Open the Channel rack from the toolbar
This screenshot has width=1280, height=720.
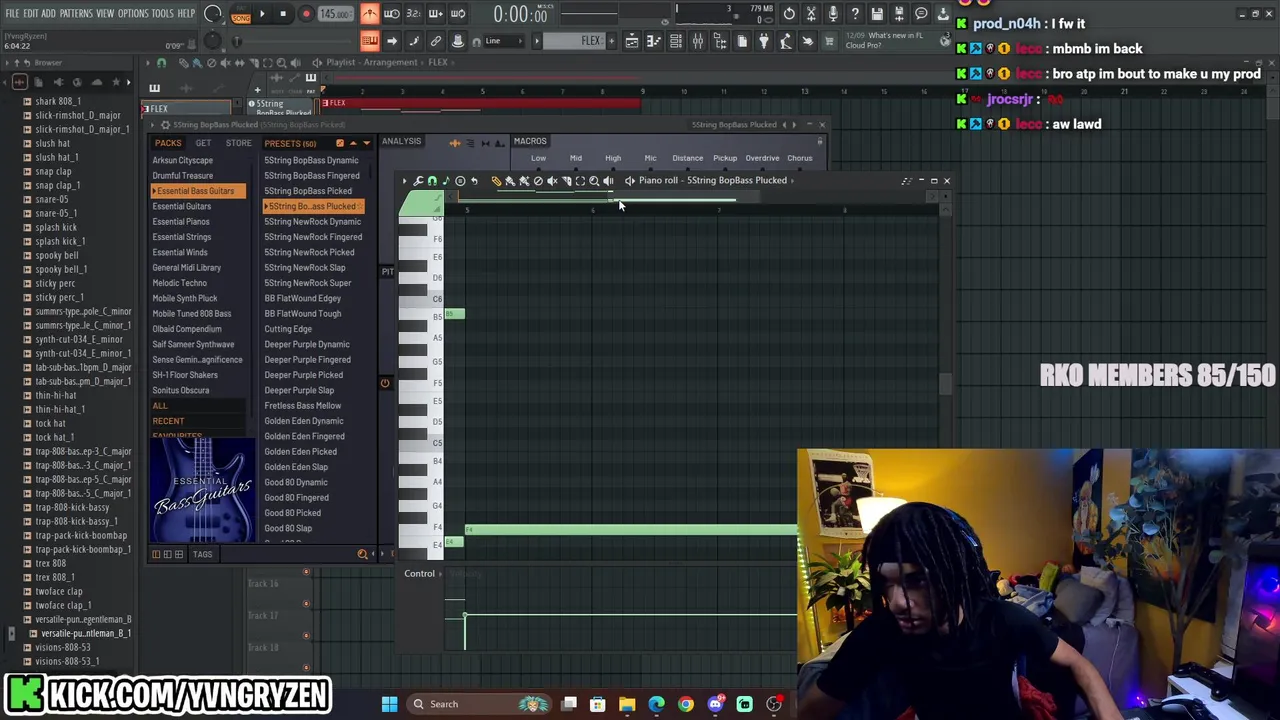tap(676, 41)
